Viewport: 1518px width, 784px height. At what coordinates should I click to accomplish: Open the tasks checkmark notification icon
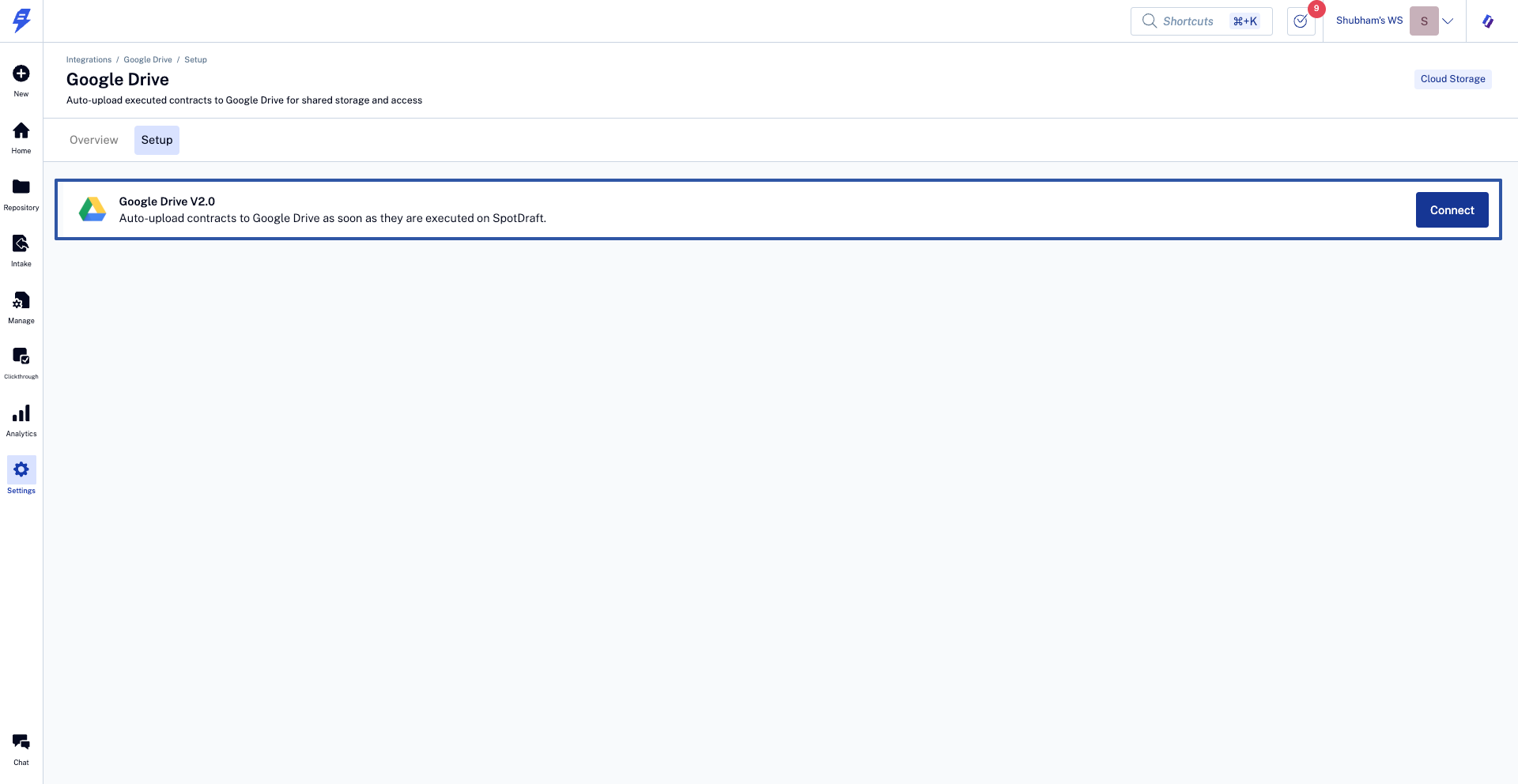(x=1301, y=21)
